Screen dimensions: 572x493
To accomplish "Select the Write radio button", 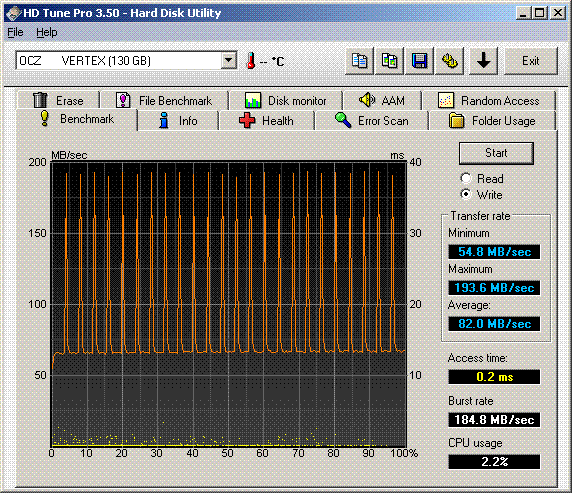I will (466, 194).
